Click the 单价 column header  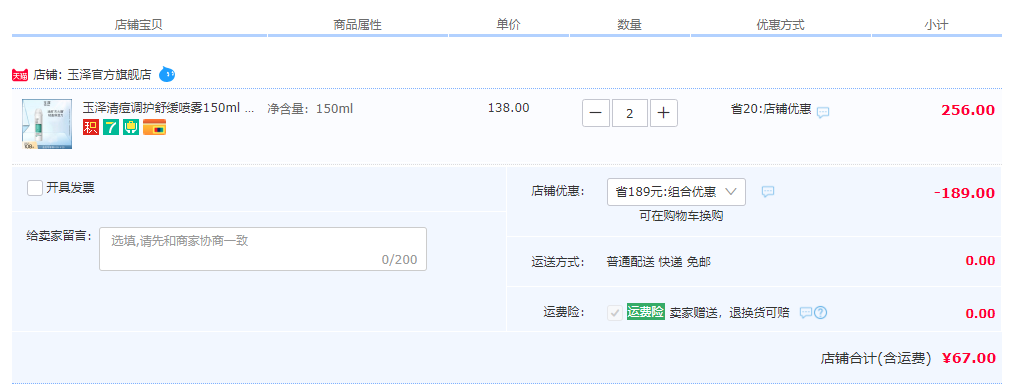(508, 25)
